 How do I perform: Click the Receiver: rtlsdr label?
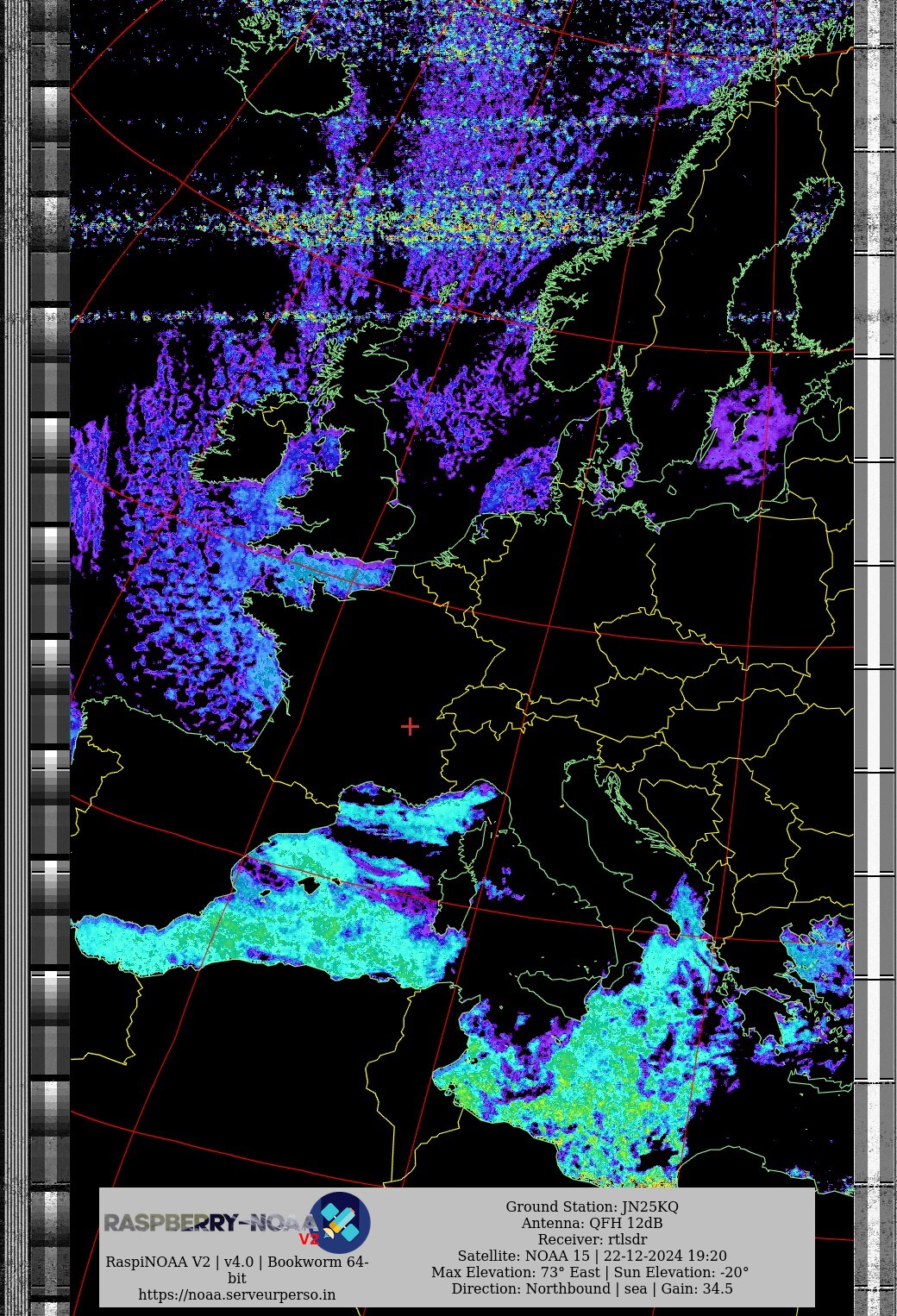592,1239
